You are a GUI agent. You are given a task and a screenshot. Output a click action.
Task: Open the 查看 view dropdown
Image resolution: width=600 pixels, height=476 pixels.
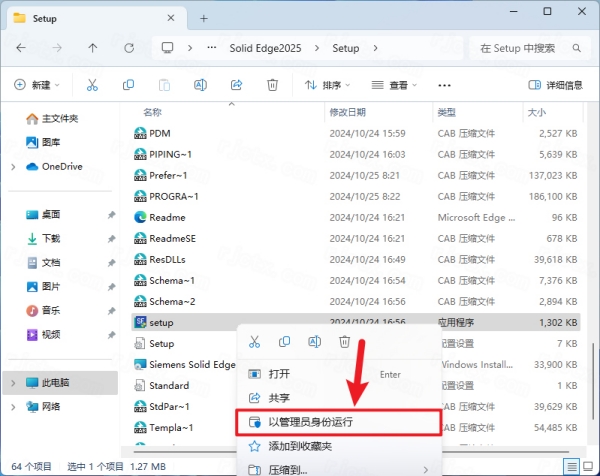[393, 85]
